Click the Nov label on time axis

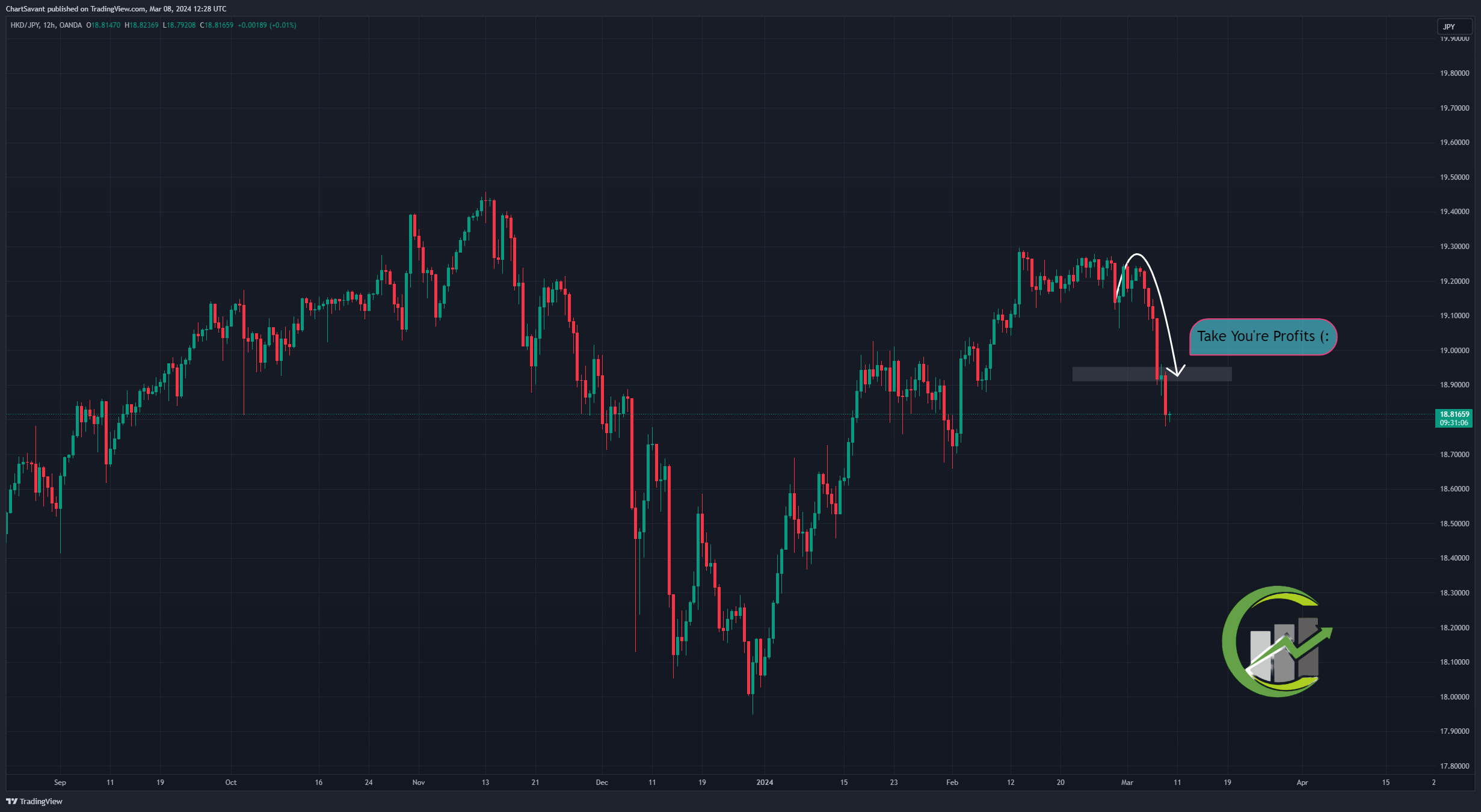tap(419, 783)
